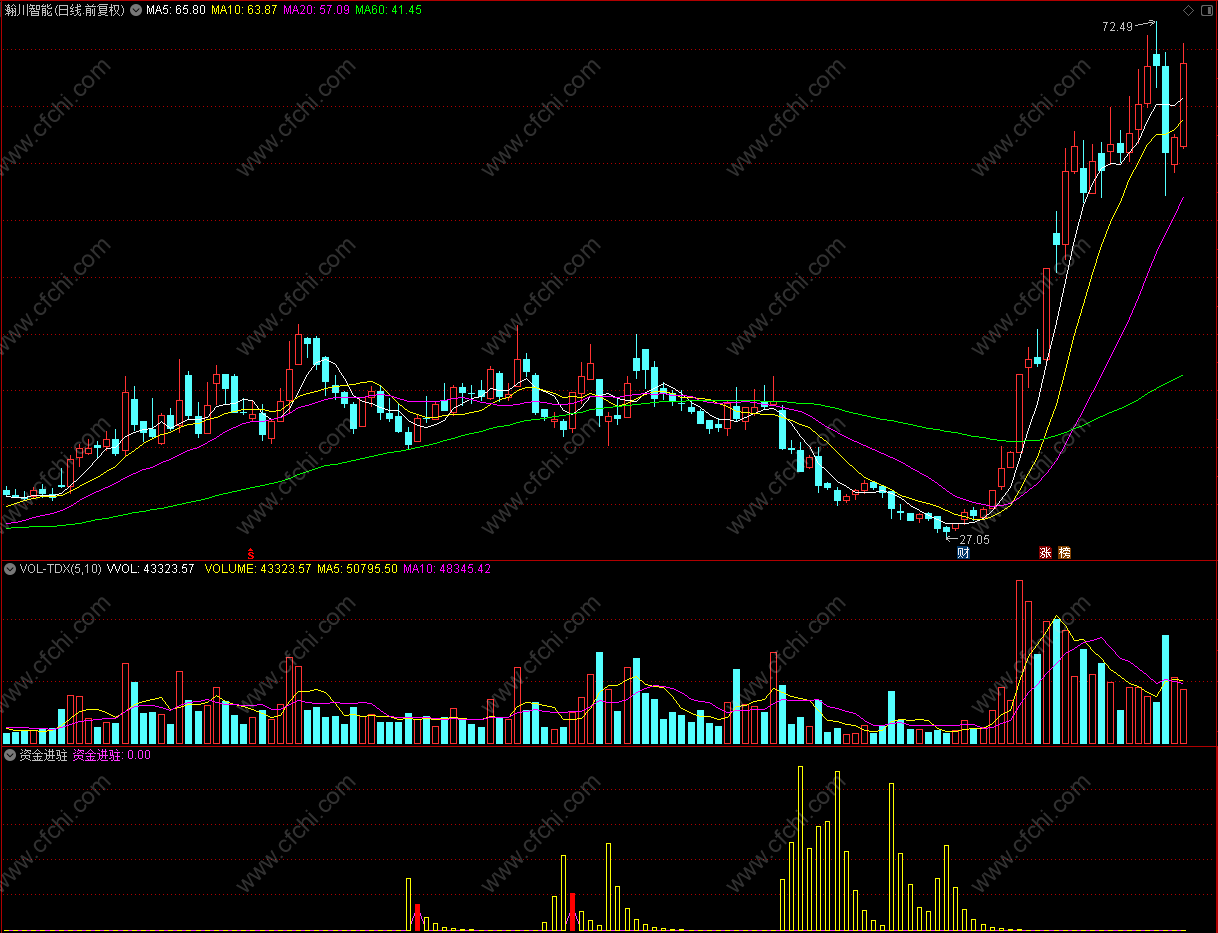Select the MA10: 63.87 label

point(244,10)
